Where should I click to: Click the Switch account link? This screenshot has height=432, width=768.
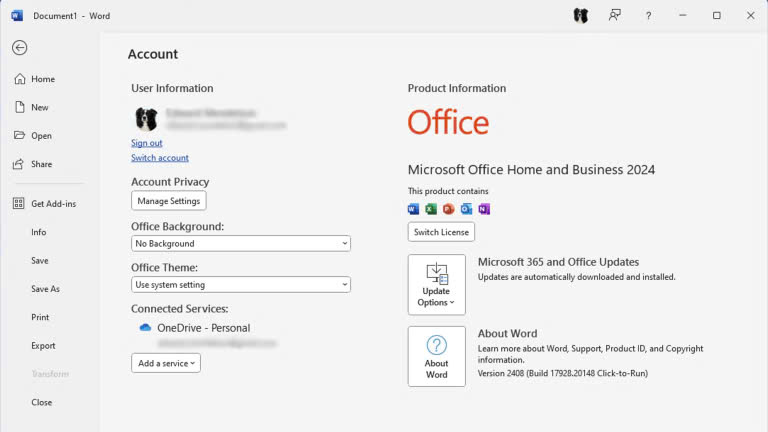click(160, 158)
